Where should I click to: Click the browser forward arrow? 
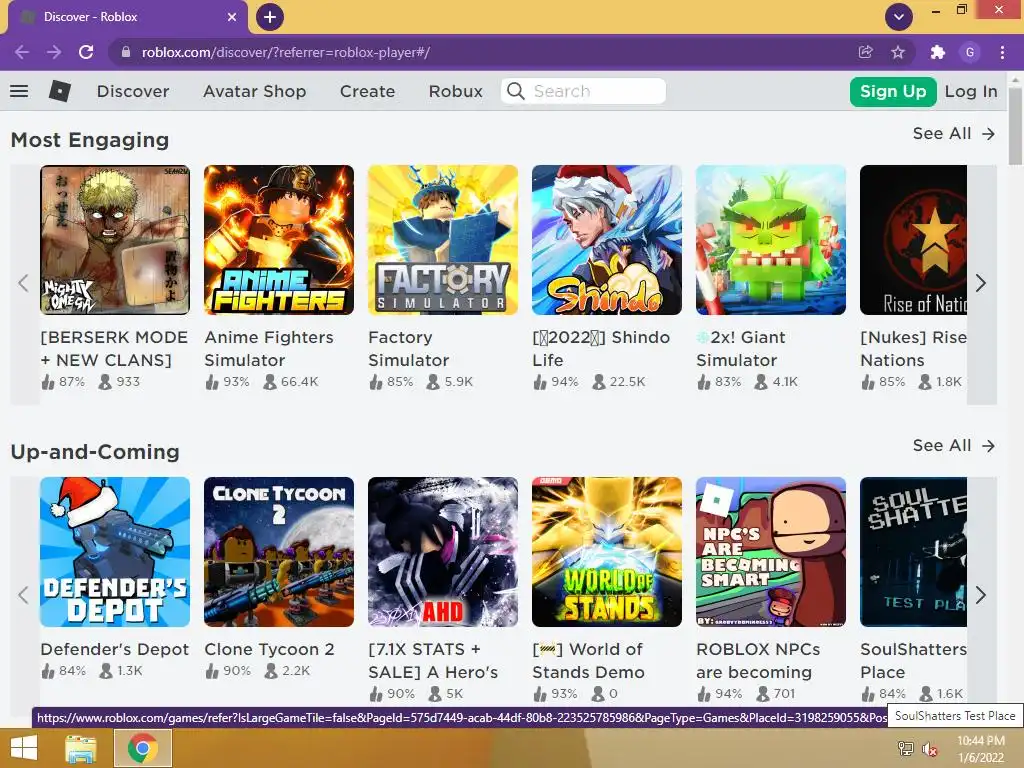tap(54, 52)
